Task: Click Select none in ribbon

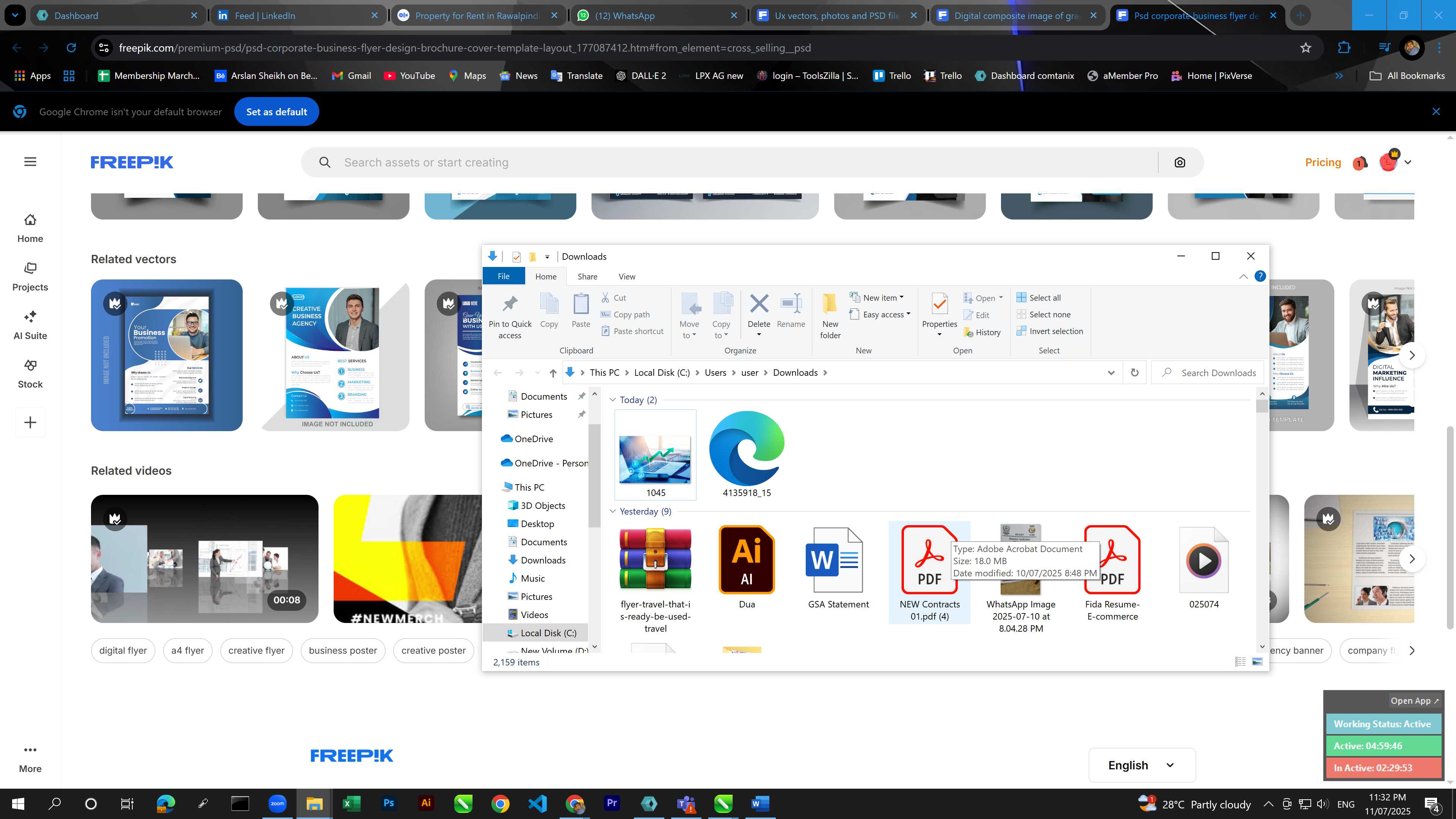Action: 1044,315
